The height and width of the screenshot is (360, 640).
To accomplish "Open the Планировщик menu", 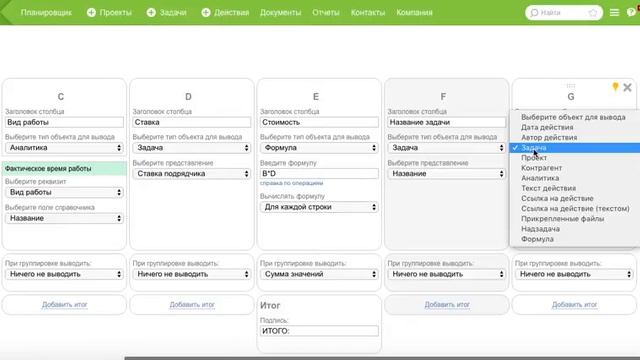I will pos(46,13).
